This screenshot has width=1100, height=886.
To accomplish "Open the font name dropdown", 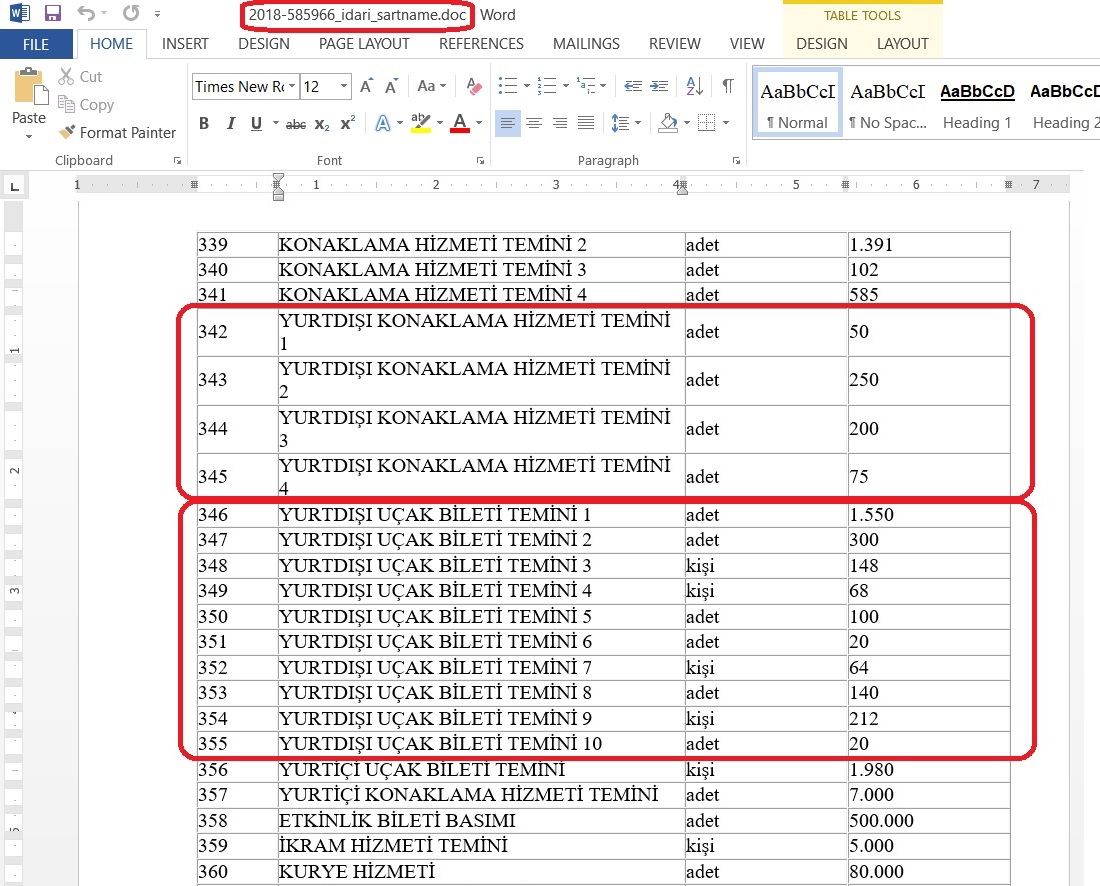I will (292, 86).
